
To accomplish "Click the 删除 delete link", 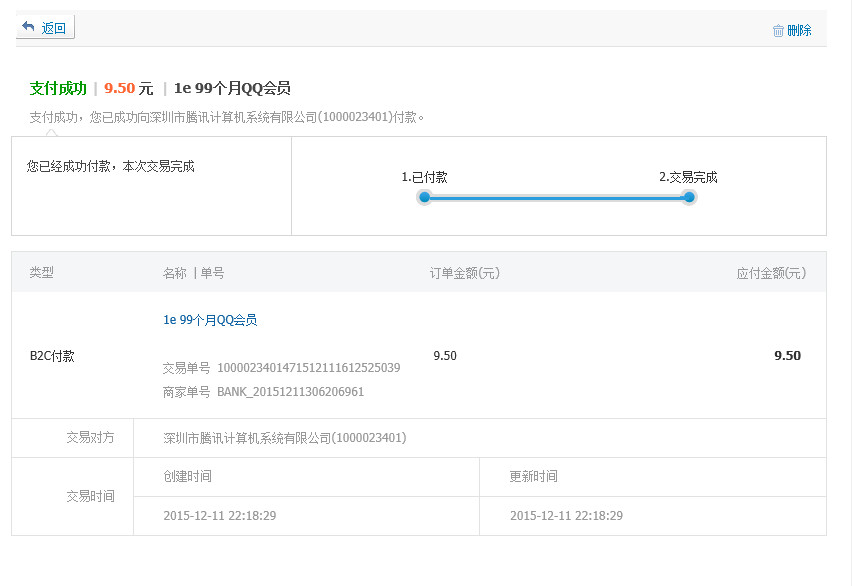I will [x=799, y=30].
